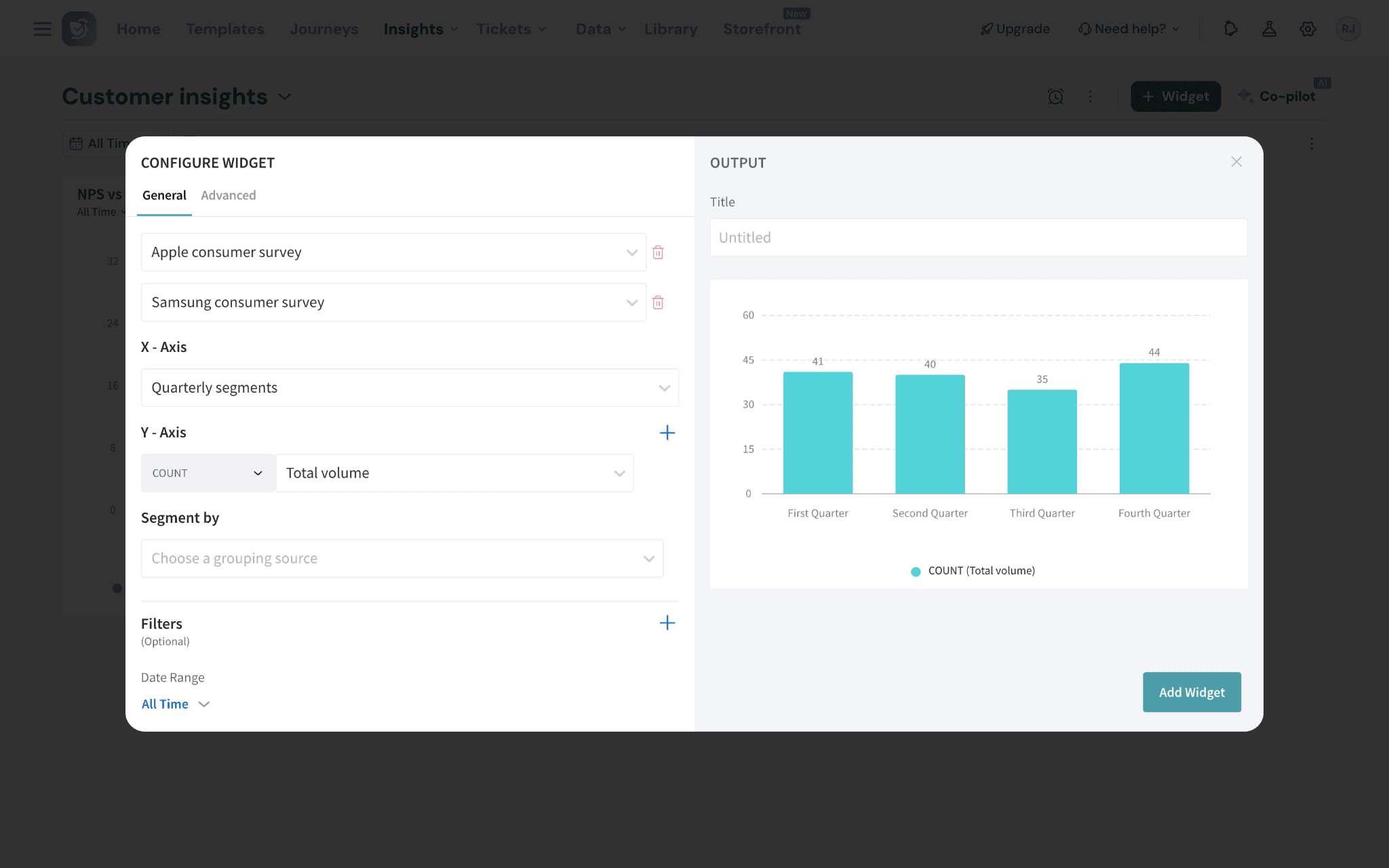Choose a grouping source in Segment by
This screenshot has height=868, width=1389.
click(x=402, y=559)
